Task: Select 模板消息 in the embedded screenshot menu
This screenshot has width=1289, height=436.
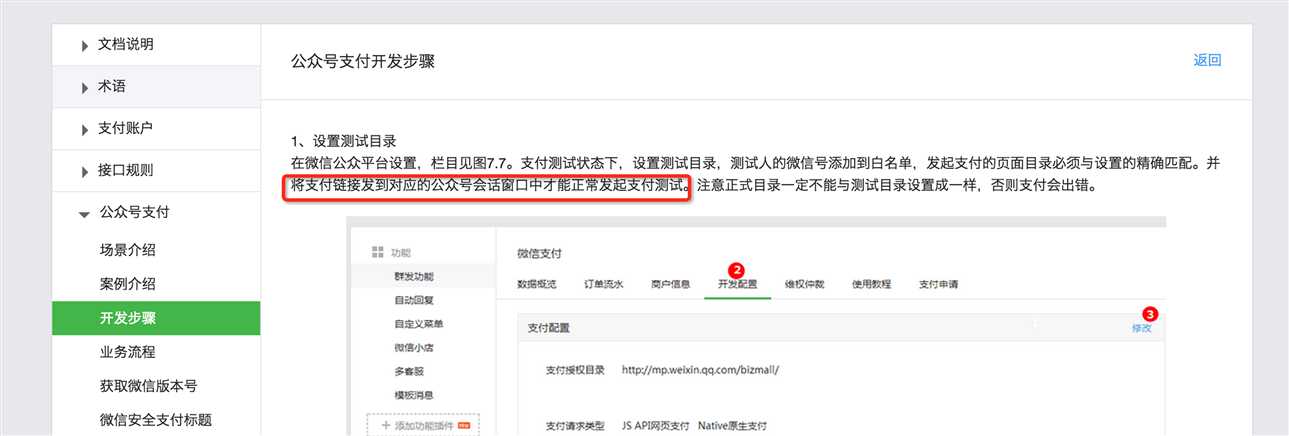Action: (x=414, y=395)
